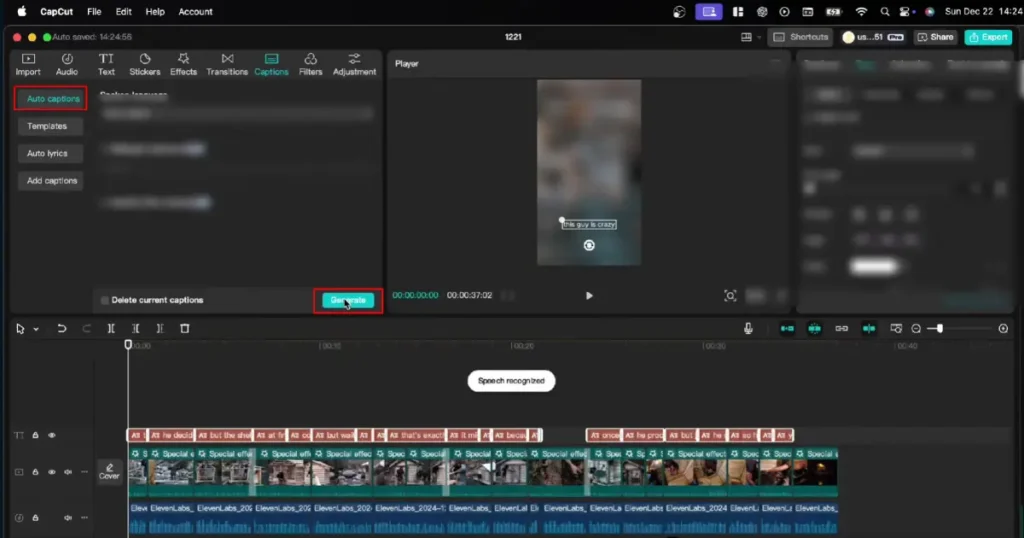Toggle full-screen preview icon in Player

(x=730, y=296)
